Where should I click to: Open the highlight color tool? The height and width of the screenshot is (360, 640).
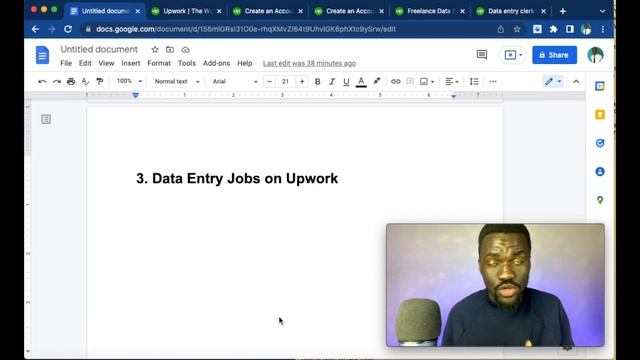click(376, 81)
